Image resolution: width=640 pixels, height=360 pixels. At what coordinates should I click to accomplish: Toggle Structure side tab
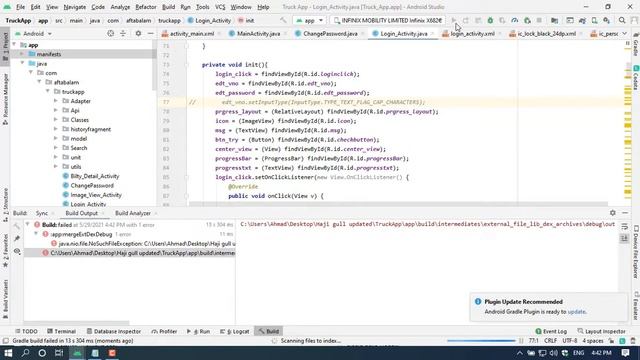point(5,205)
